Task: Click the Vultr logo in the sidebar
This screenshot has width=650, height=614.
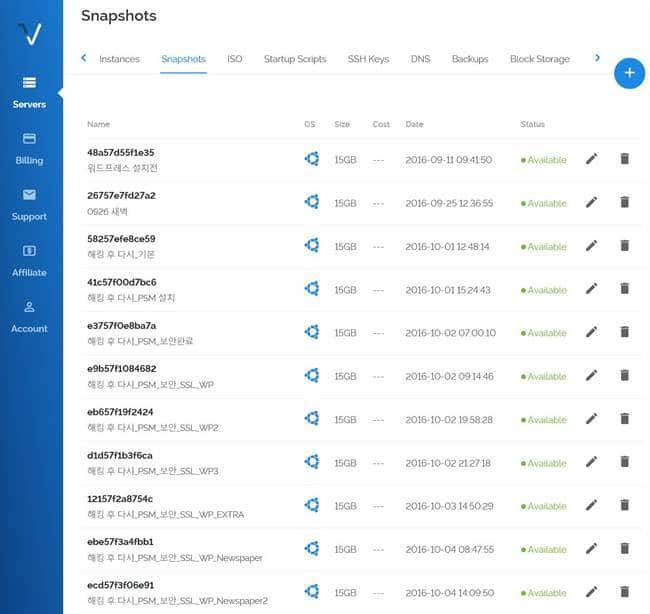Action: (30, 34)
